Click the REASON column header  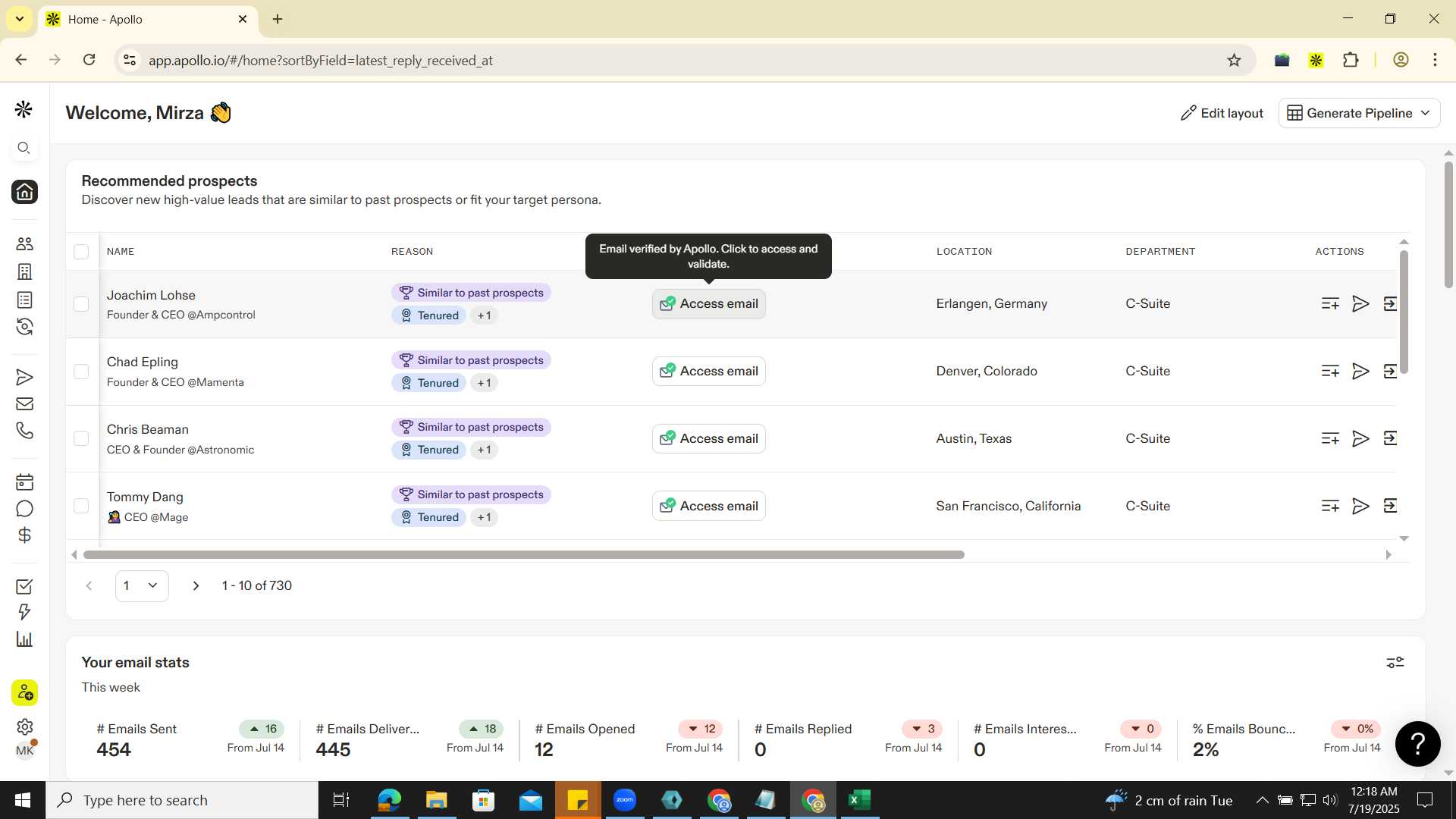tap(412, 251)
